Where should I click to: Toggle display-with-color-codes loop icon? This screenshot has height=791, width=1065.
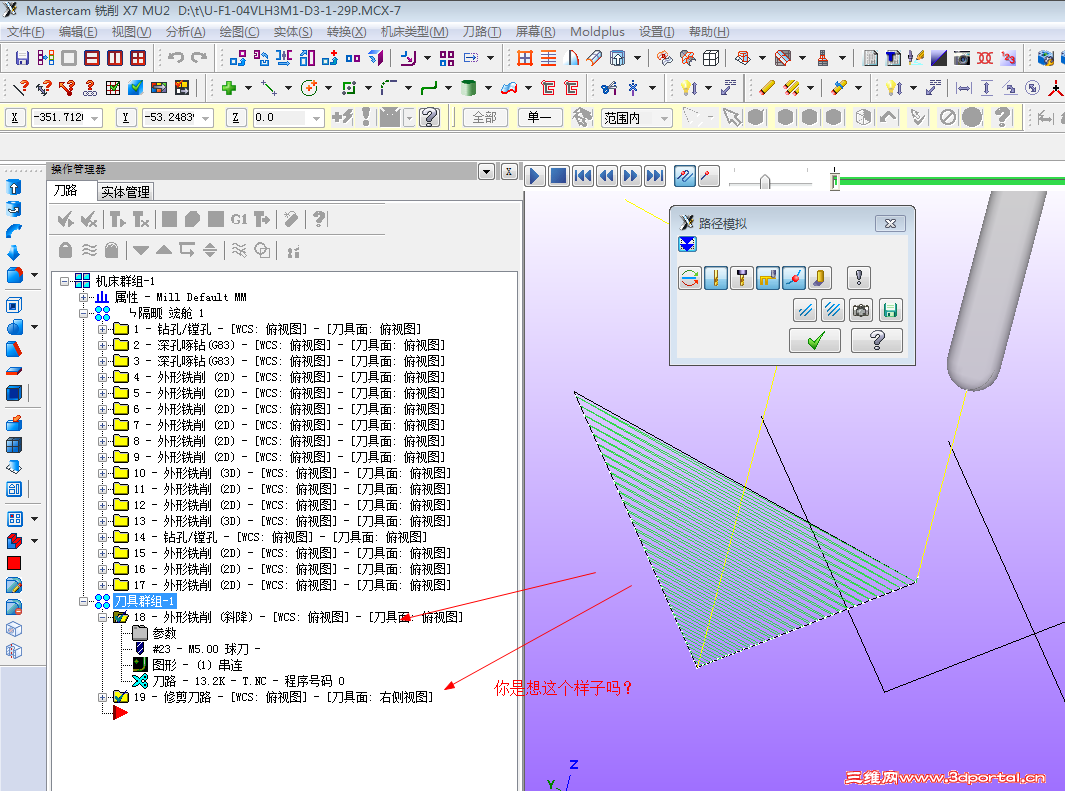(x=690, y=278)
